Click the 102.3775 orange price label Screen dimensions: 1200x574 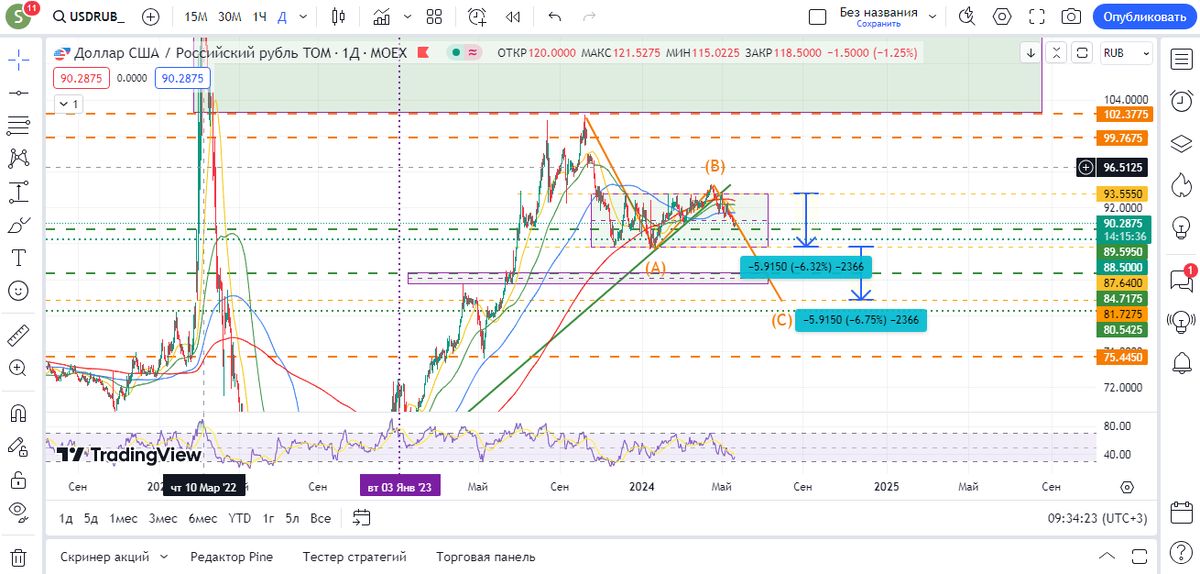(1124, 114)
